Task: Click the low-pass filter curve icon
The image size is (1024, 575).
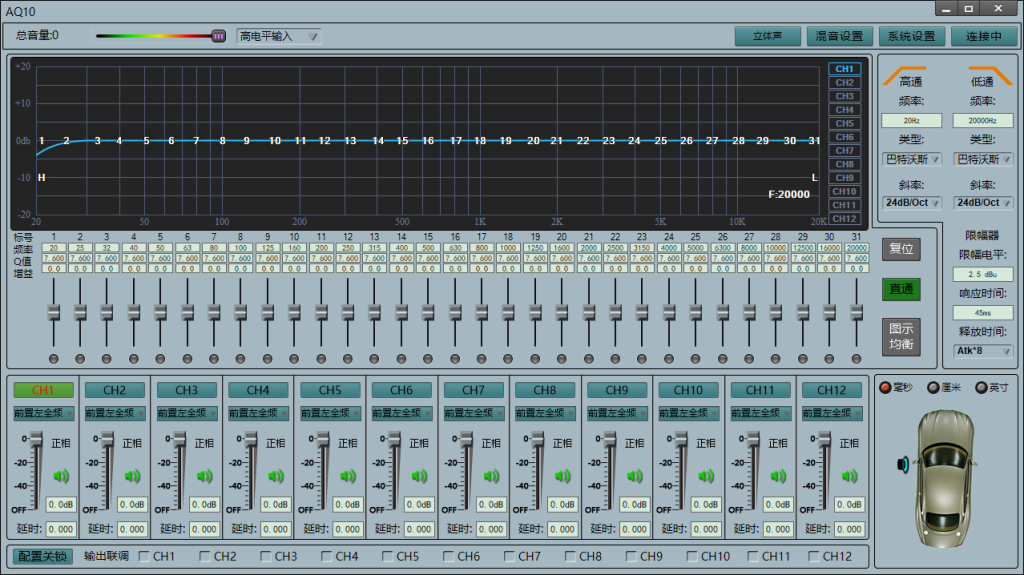Action: [990, 75]
